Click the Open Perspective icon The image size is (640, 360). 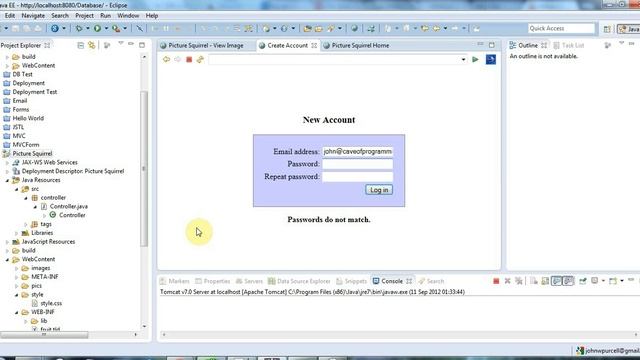point(607,29)
